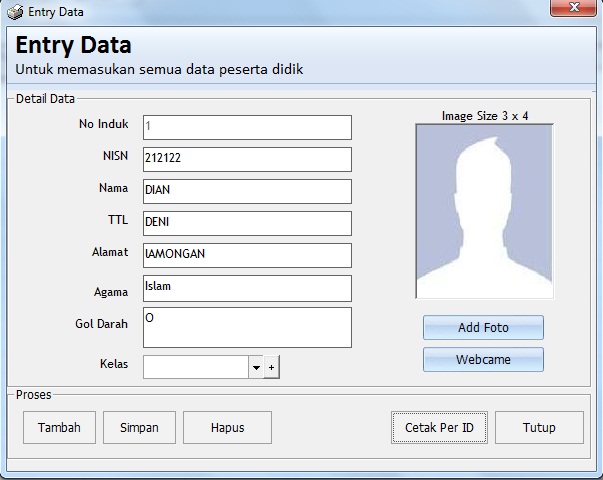Viewport: 603px width, 480px height.
Task: Click the printer icon in title bar
Action: (x=15, y=12)
